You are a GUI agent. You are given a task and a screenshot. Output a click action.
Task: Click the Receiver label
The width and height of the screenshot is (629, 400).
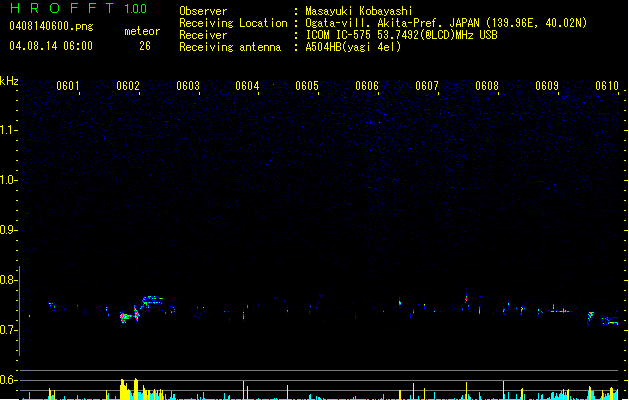[x=203, y=35]
